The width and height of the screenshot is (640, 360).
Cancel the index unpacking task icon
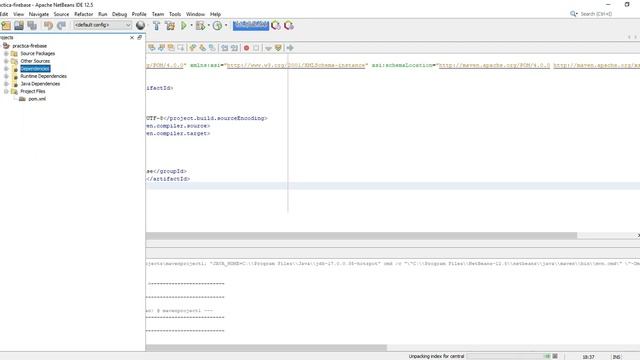pyautogui.click(x=555, y=356)
